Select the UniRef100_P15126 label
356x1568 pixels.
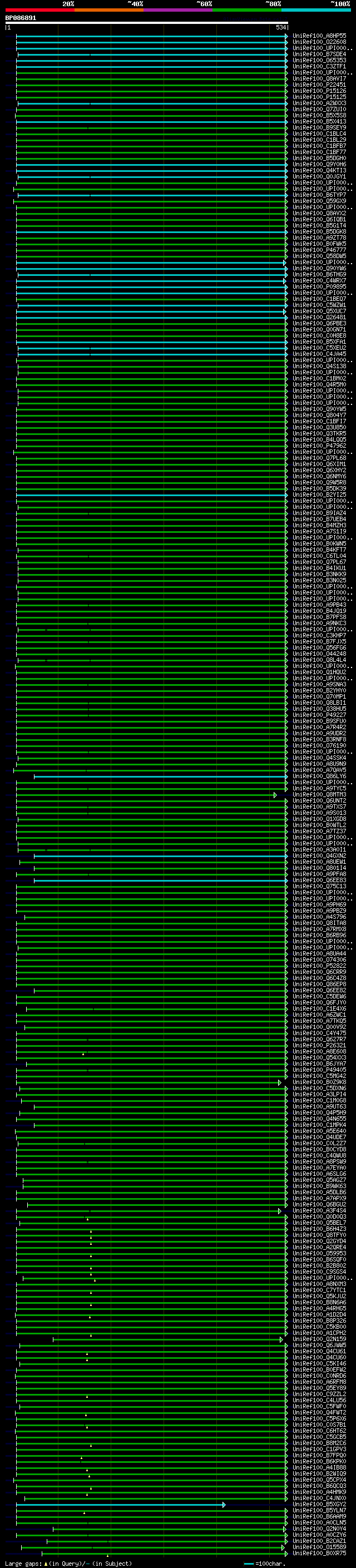(319, 91)
